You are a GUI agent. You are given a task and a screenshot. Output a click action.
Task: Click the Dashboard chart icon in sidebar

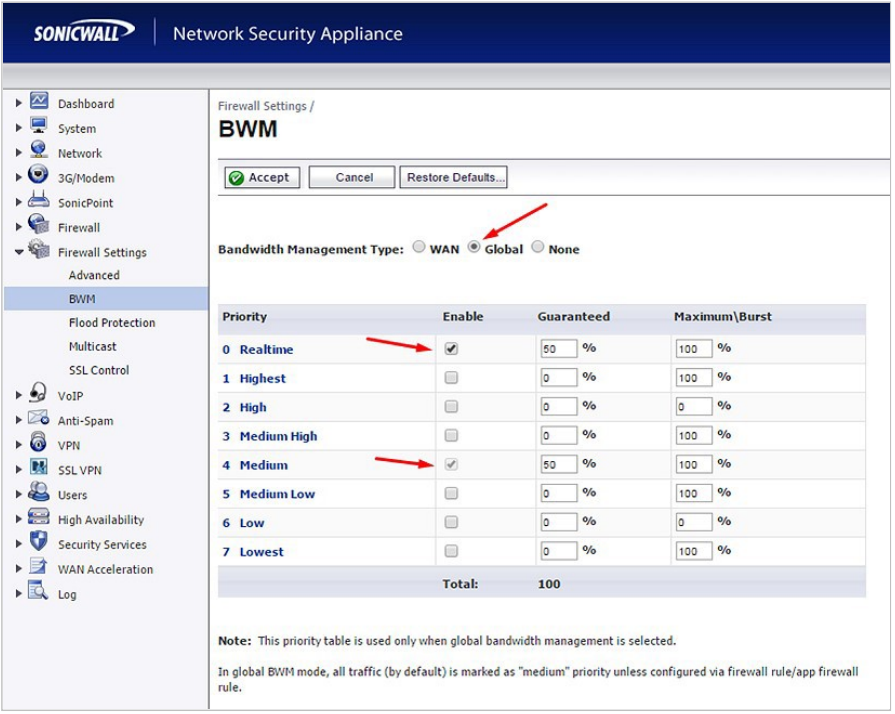coord(39,102)
